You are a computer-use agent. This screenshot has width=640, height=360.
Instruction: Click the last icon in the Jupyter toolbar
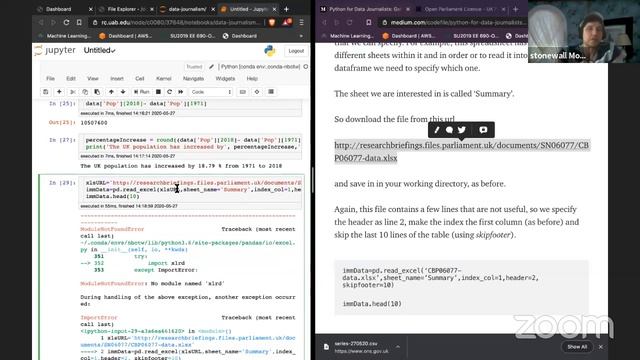271,92
